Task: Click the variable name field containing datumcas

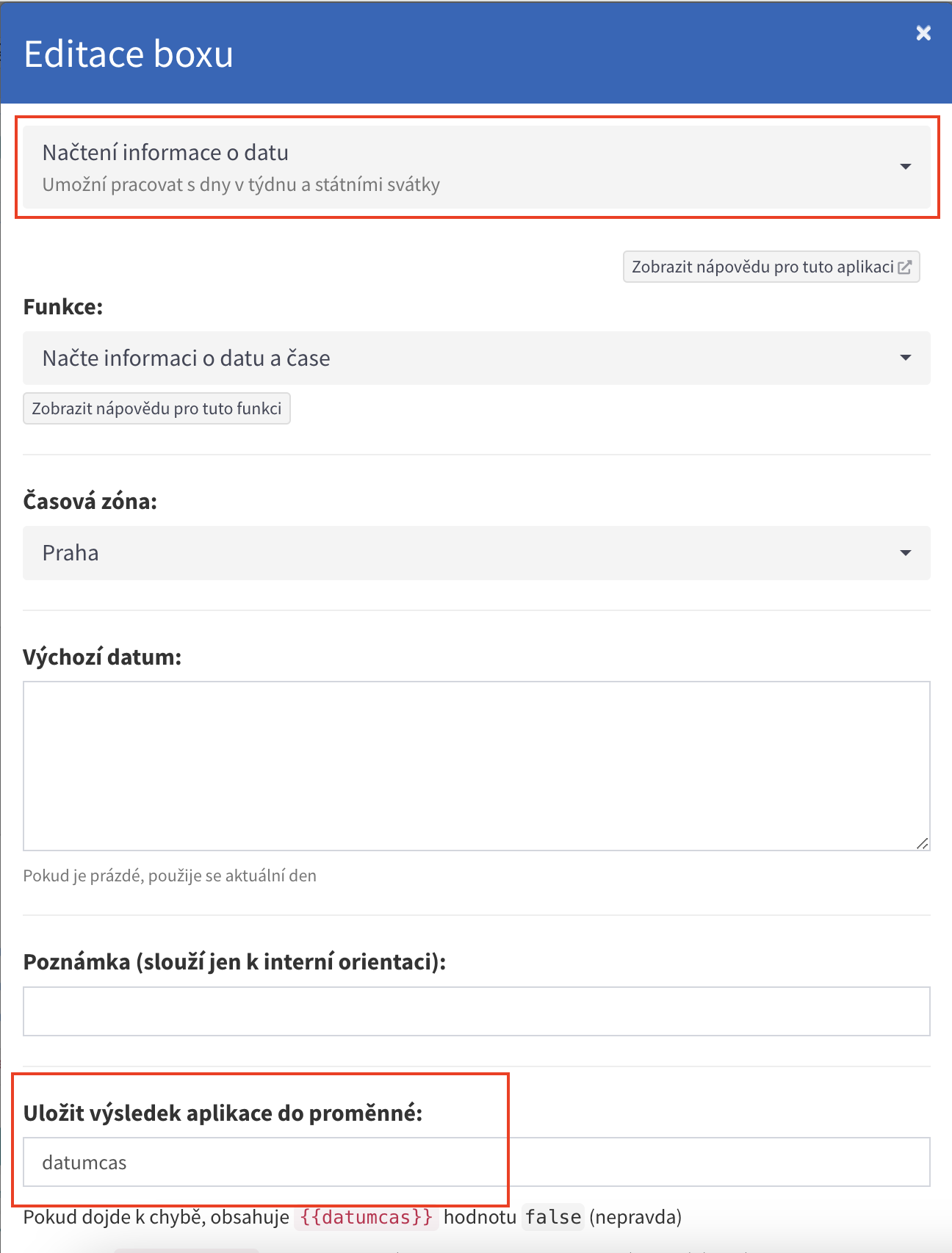Action: point(476,1162)
